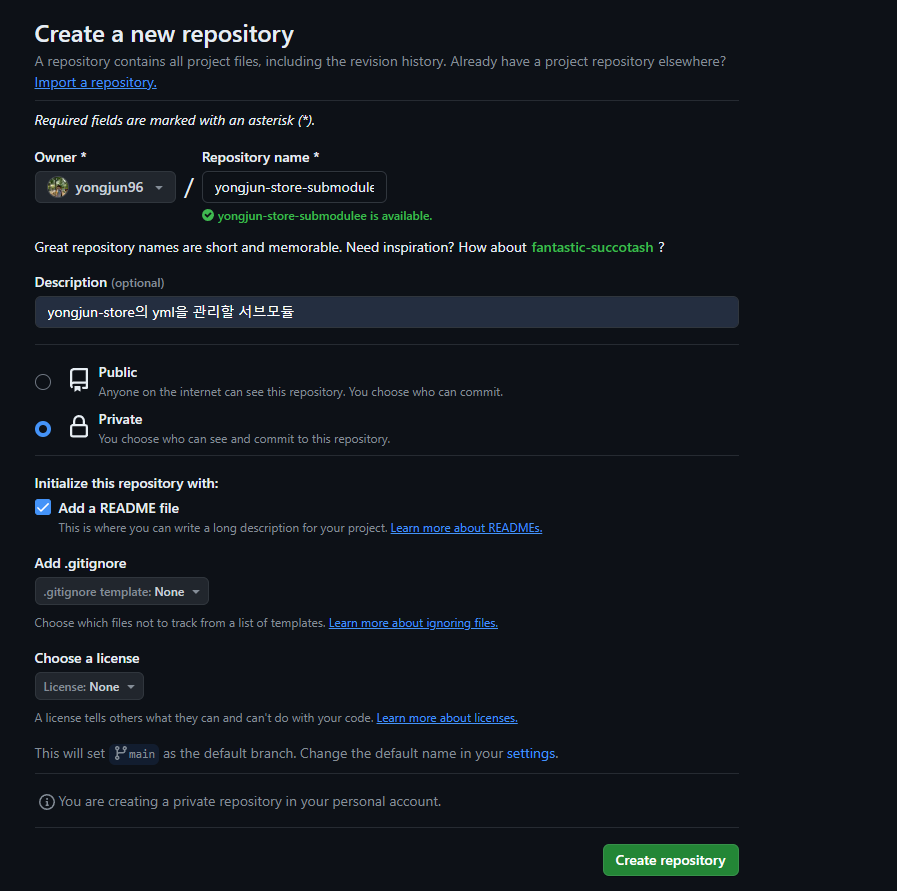Screen dimensions: 897x891
Task: Click the main branch icon badge
Action: point(134,754)
